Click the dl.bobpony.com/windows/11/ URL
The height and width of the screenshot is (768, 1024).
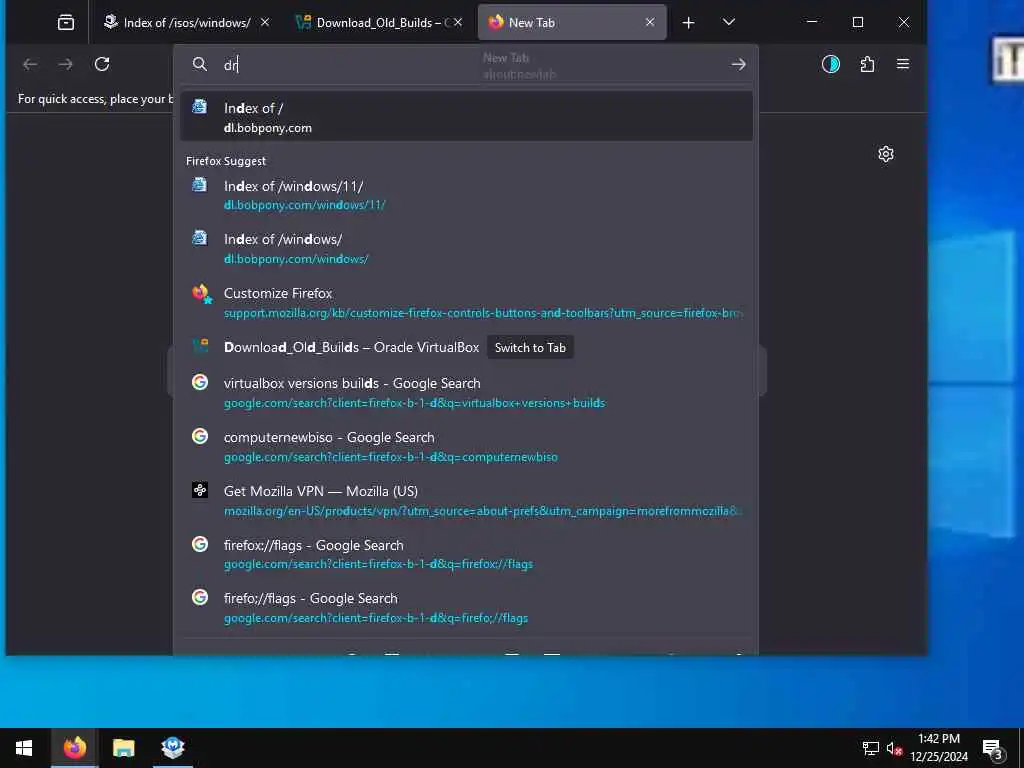[304, 205]
